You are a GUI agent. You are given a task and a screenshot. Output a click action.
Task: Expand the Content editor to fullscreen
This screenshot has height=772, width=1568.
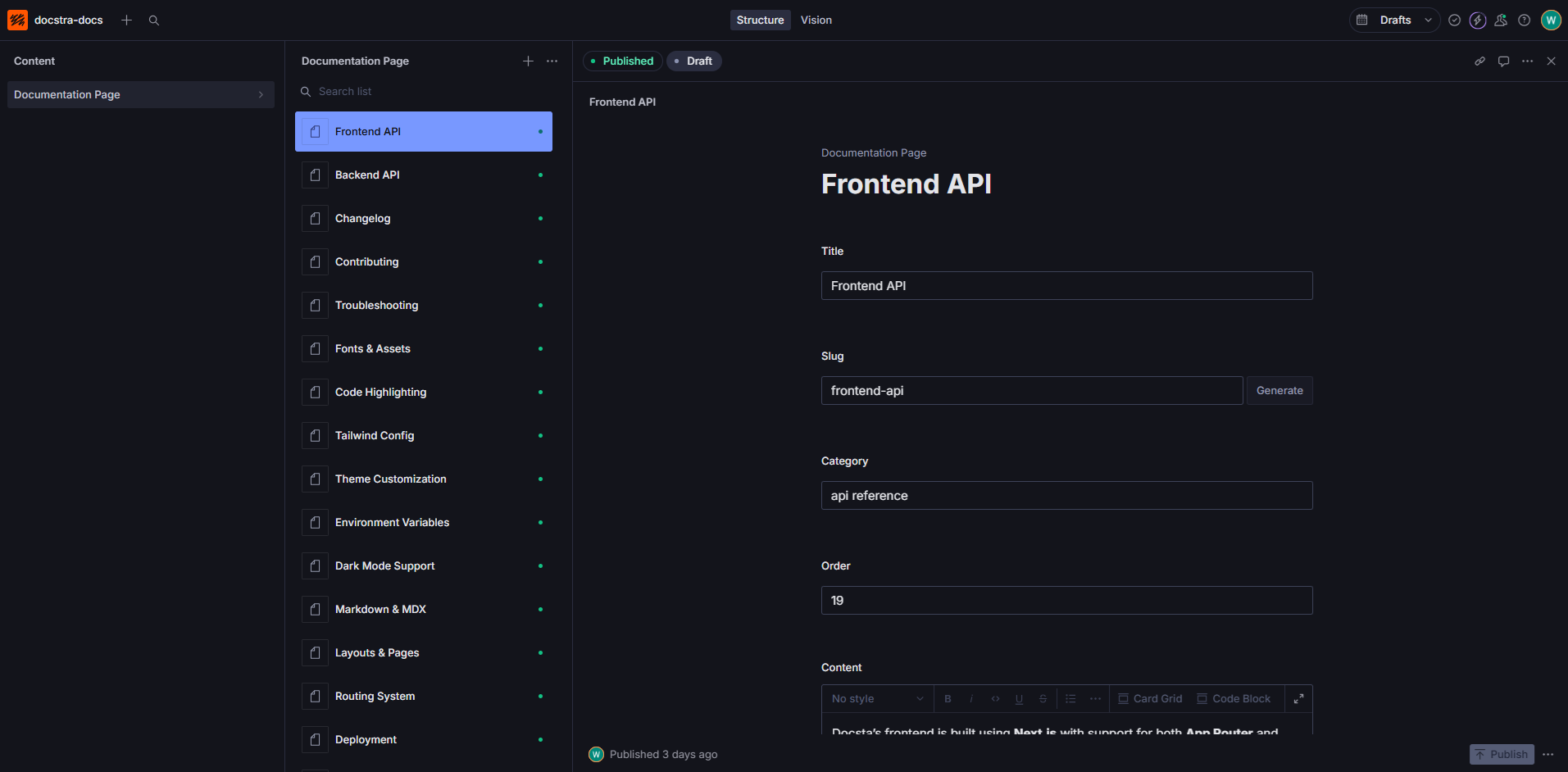pos(1298,698)
